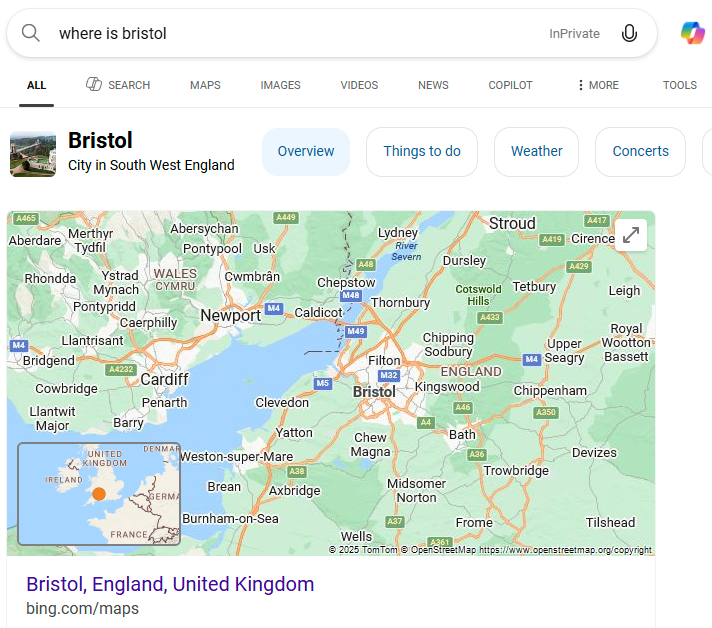Click the A433 road shield on map
The height and width of the screenshot is (628, 712).
pos(490,317)
